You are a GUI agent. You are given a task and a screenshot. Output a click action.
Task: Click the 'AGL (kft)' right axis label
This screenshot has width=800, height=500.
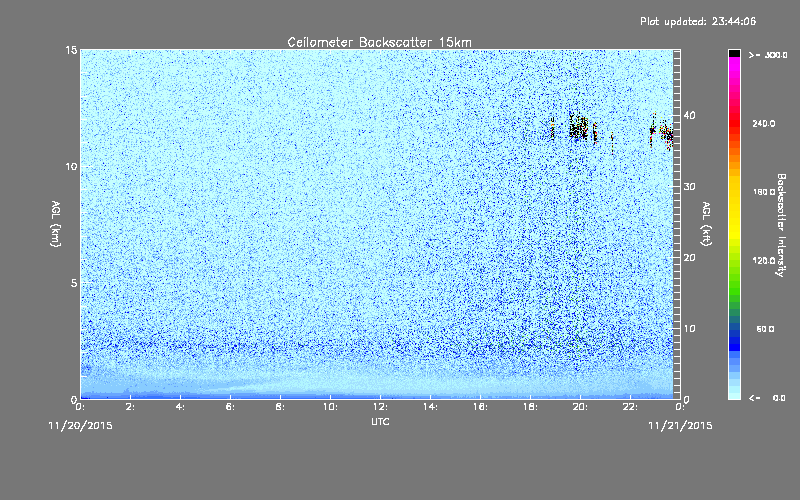click(706, 224)
